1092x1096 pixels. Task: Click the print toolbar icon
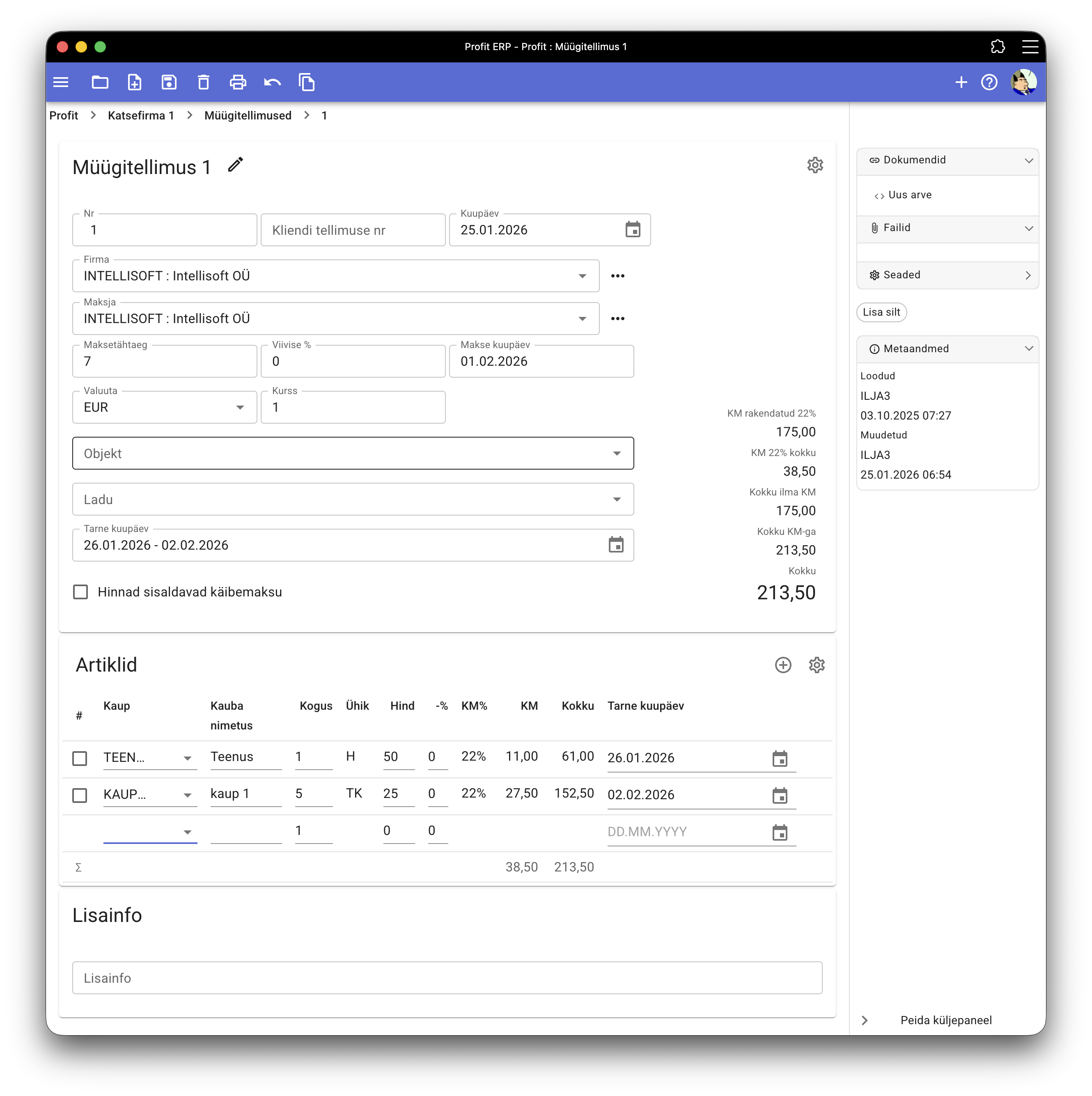coord(238,82)
